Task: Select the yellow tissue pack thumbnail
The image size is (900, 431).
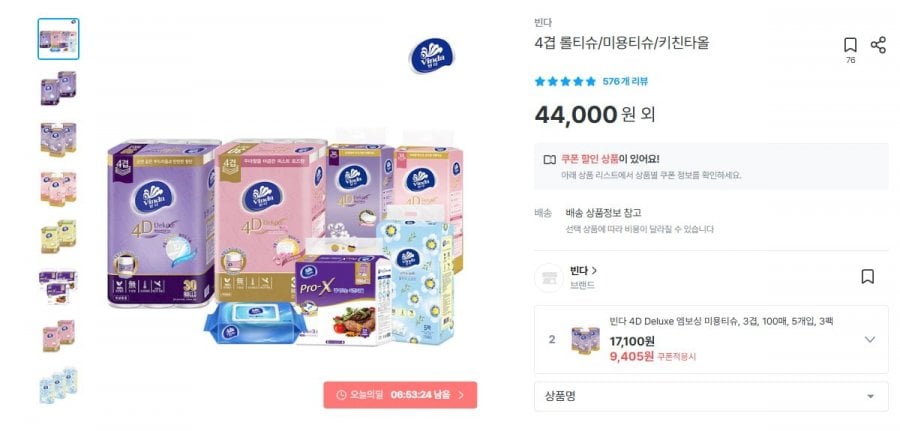Action: click(59, 236)
